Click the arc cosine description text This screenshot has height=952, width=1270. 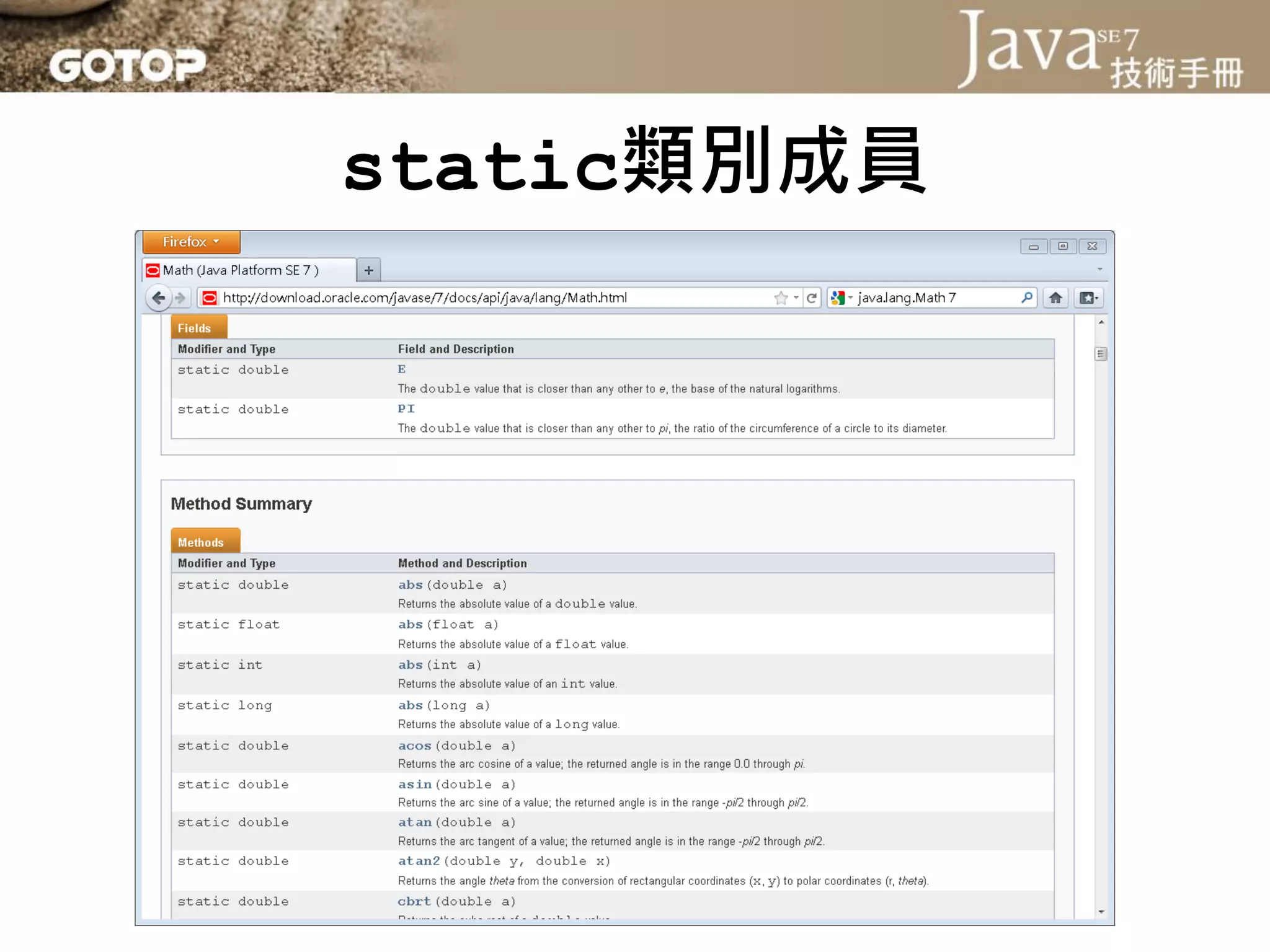(602, 764)
